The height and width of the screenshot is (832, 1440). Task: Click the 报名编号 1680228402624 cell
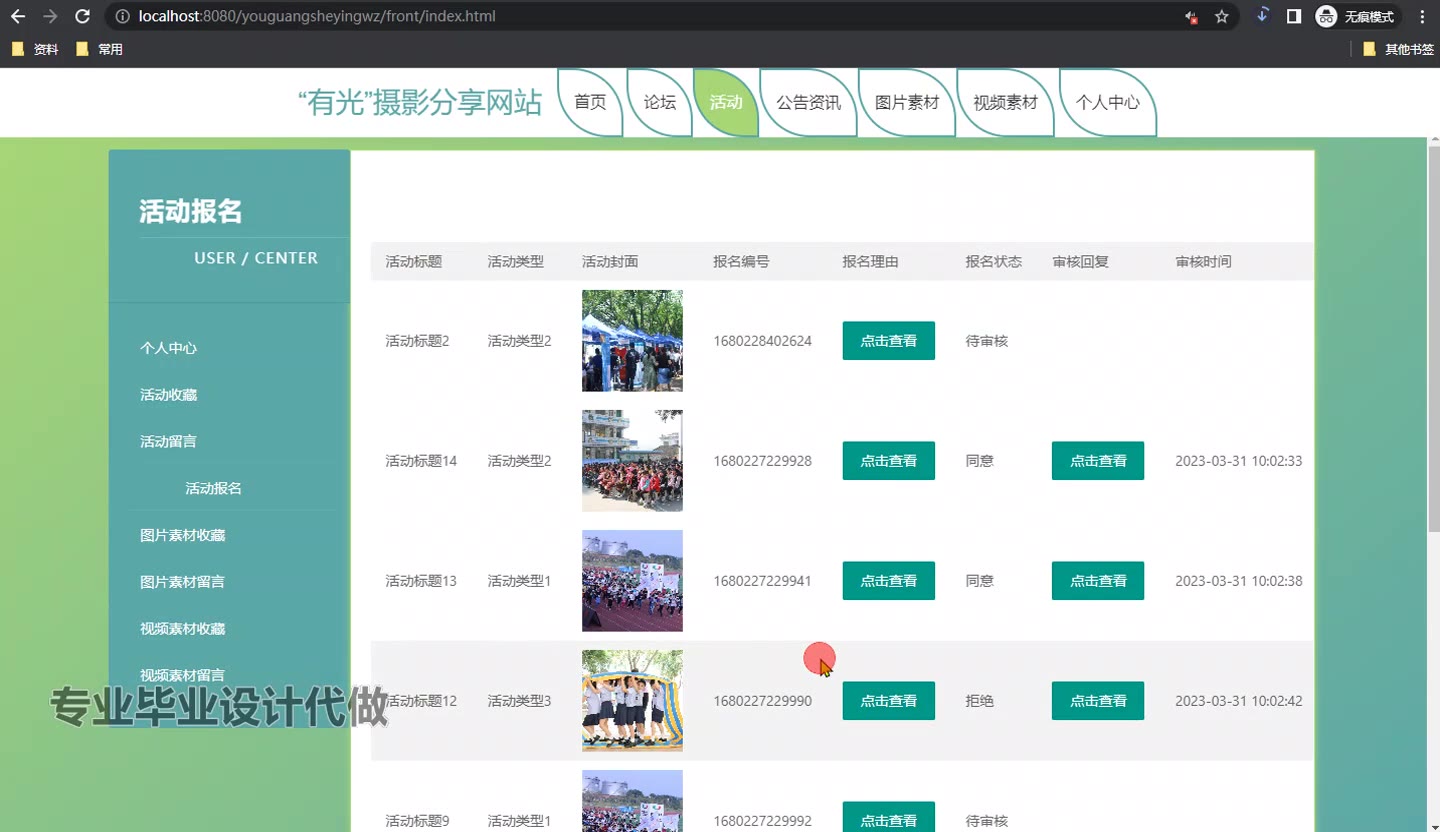pyautogui.click(x=762, y=341)
